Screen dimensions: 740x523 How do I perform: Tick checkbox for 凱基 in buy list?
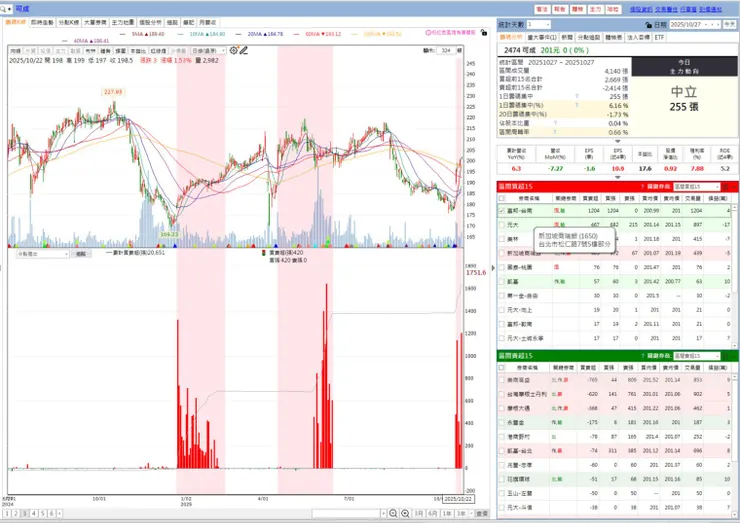[x=502, y=282]
